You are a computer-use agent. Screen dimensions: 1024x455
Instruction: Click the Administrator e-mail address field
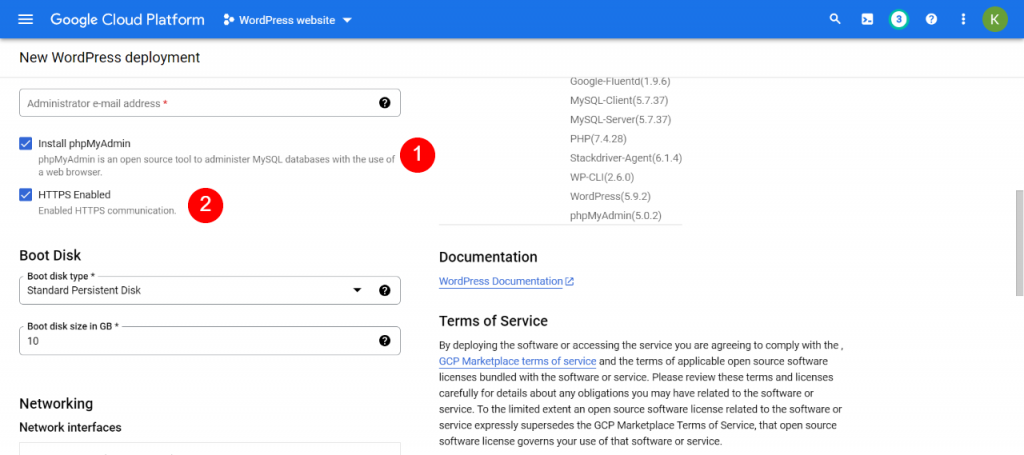210,103
